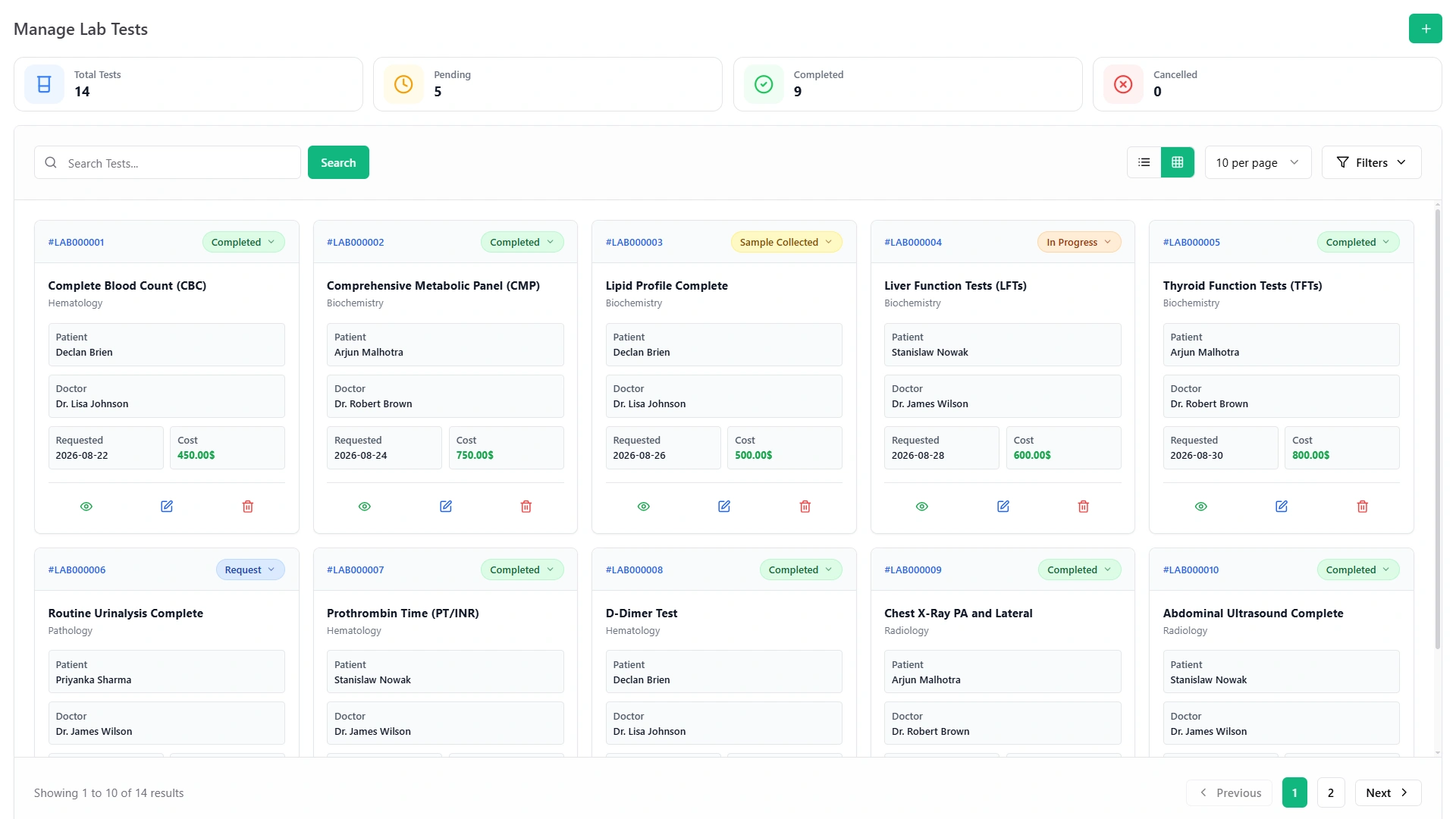The height and width of the screenshot is (819, 1456).
Task: Switch to grid view
Action: point(1178,162)
